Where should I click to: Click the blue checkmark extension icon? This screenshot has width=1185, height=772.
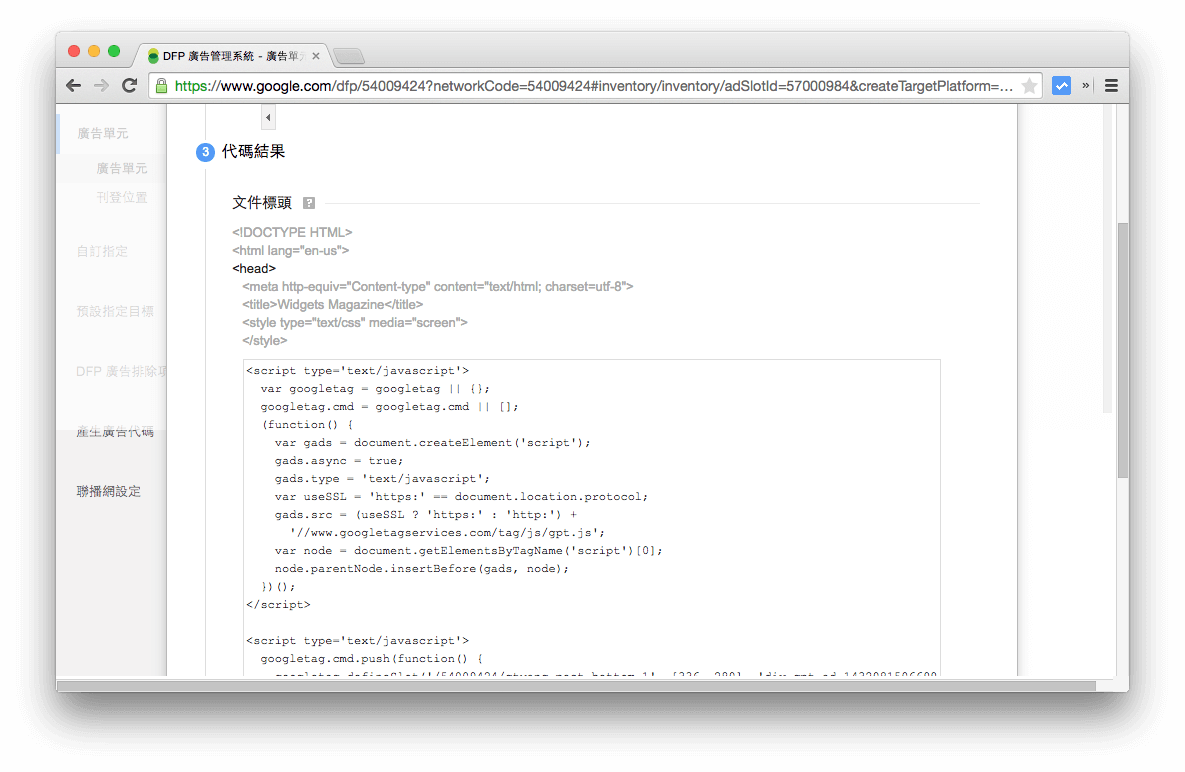pos(1062,85)
